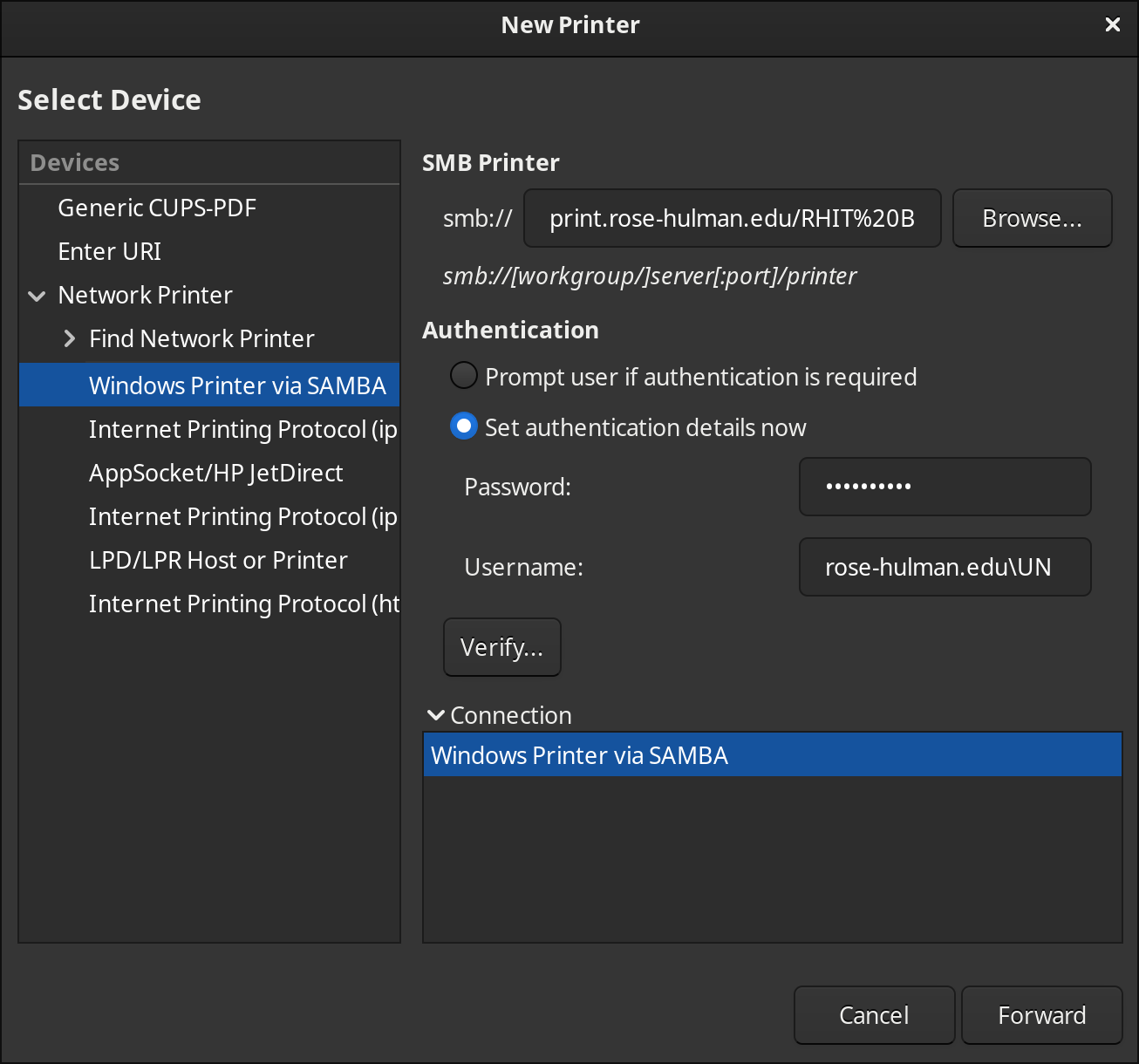The height and width of the screenshot is (1064, 1139).
Task: Collapse the Network Printer tree chevron
Action: pos(37,296)
